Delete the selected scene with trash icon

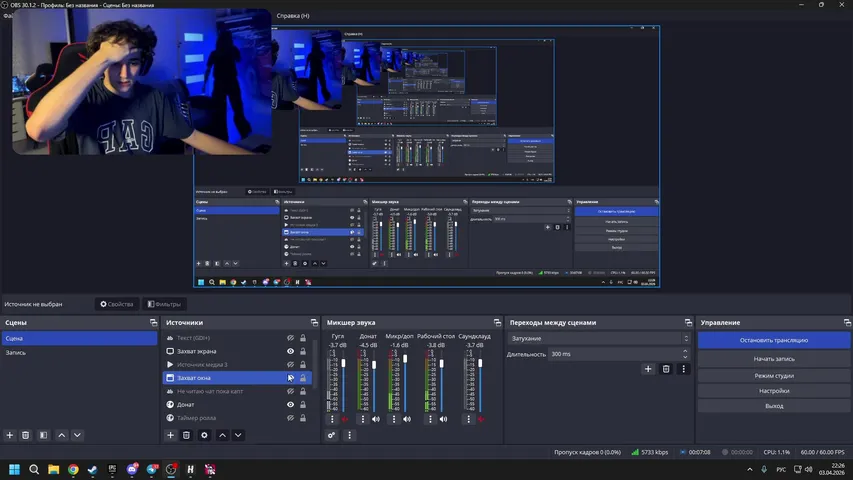[x=26, y=435]
